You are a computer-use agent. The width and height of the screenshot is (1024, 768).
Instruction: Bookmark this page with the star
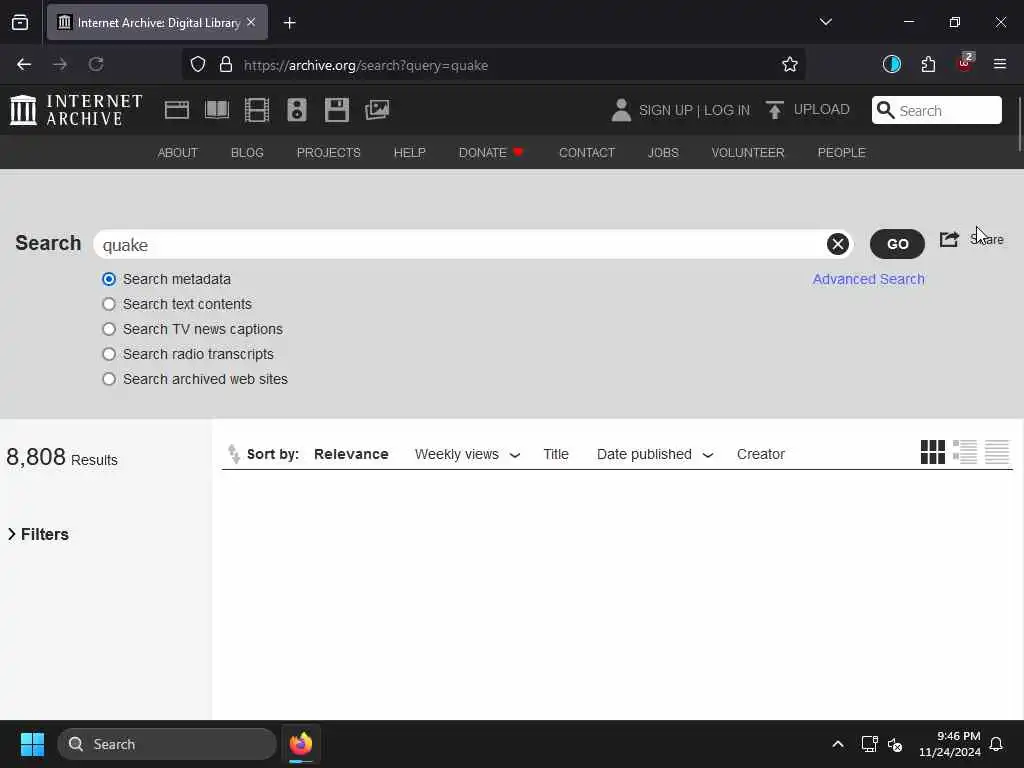point(790,65)
